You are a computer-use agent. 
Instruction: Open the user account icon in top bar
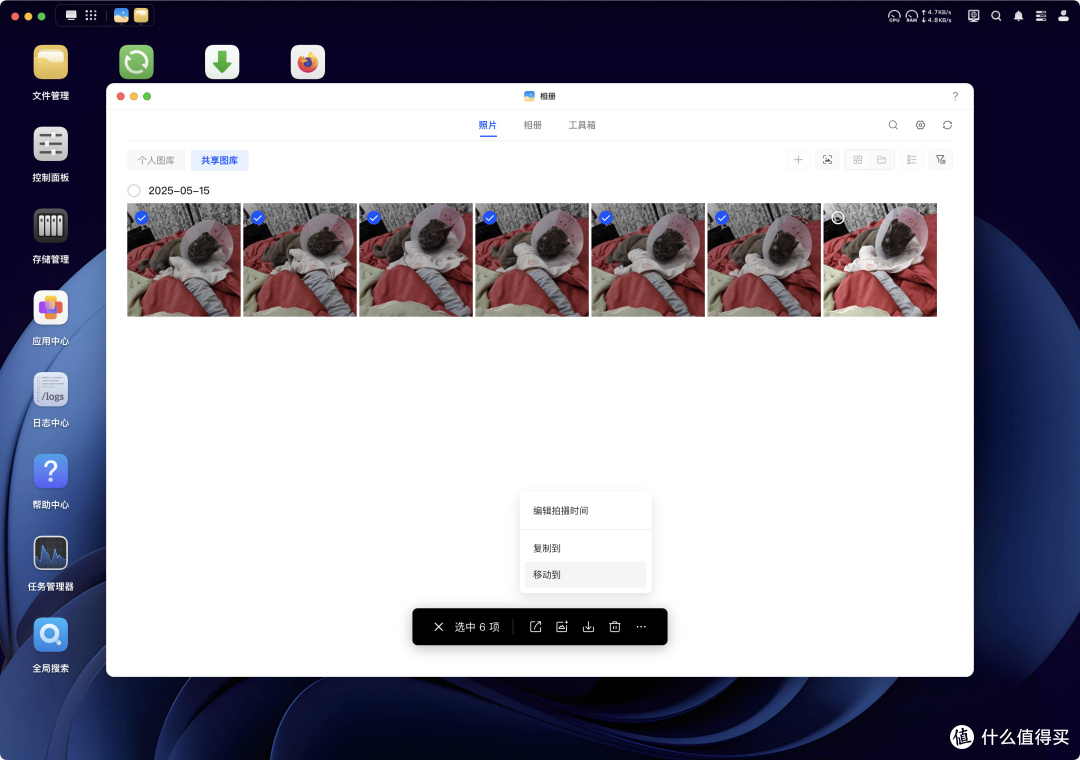coord(1063,16)
